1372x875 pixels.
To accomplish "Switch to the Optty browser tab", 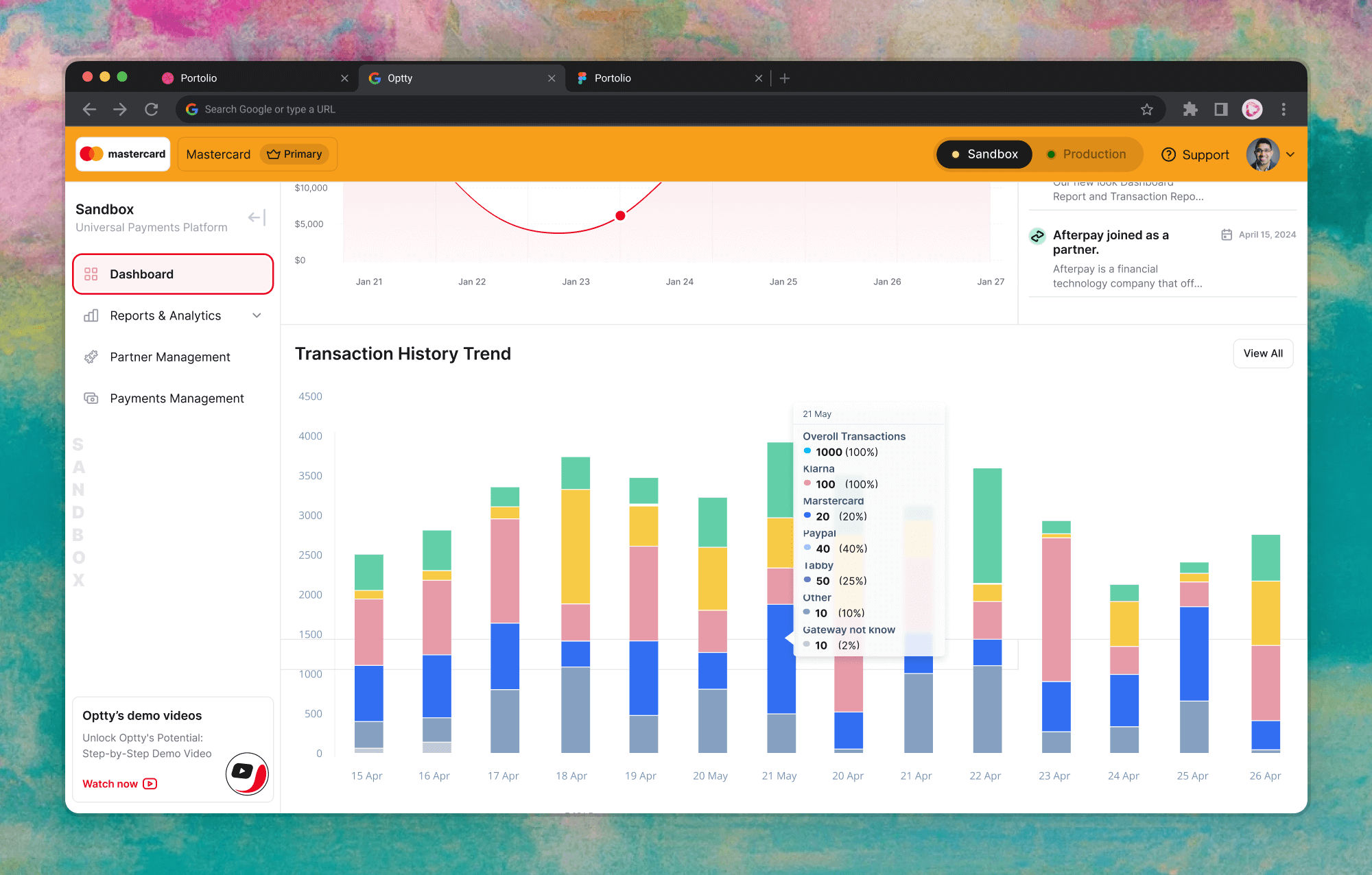I will click(461, 78).
